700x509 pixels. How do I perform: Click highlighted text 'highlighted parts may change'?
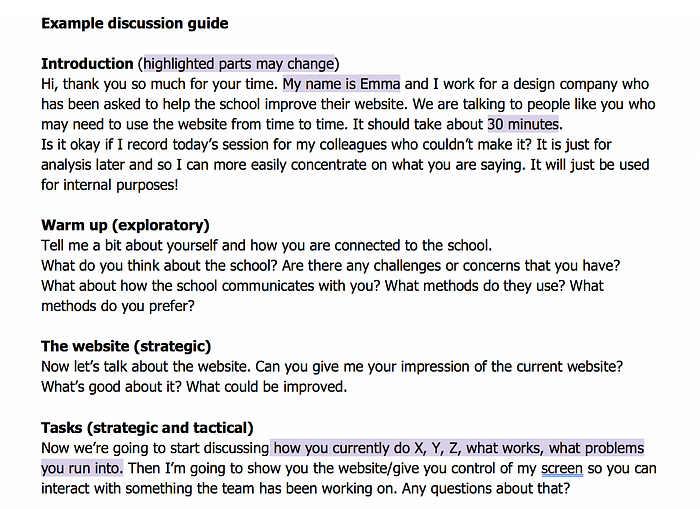[239, 63]
